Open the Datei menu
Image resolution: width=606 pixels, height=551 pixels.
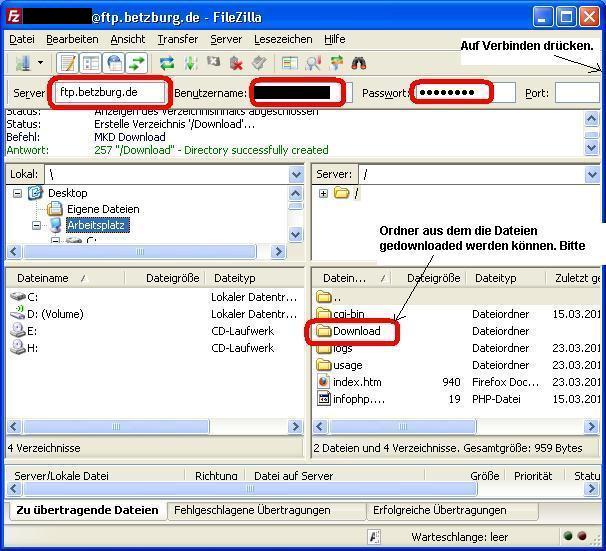tap(22, 39)
